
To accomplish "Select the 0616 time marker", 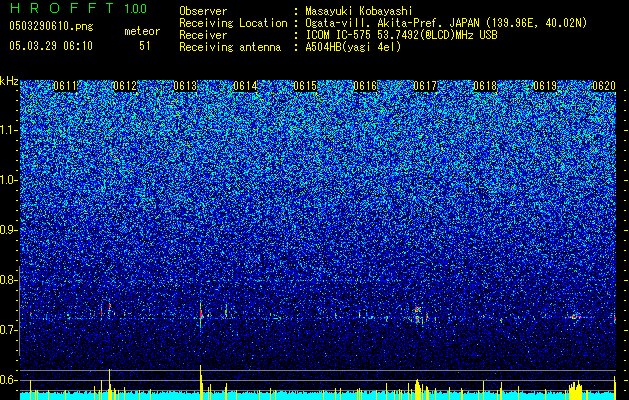I will click(365, 86).
